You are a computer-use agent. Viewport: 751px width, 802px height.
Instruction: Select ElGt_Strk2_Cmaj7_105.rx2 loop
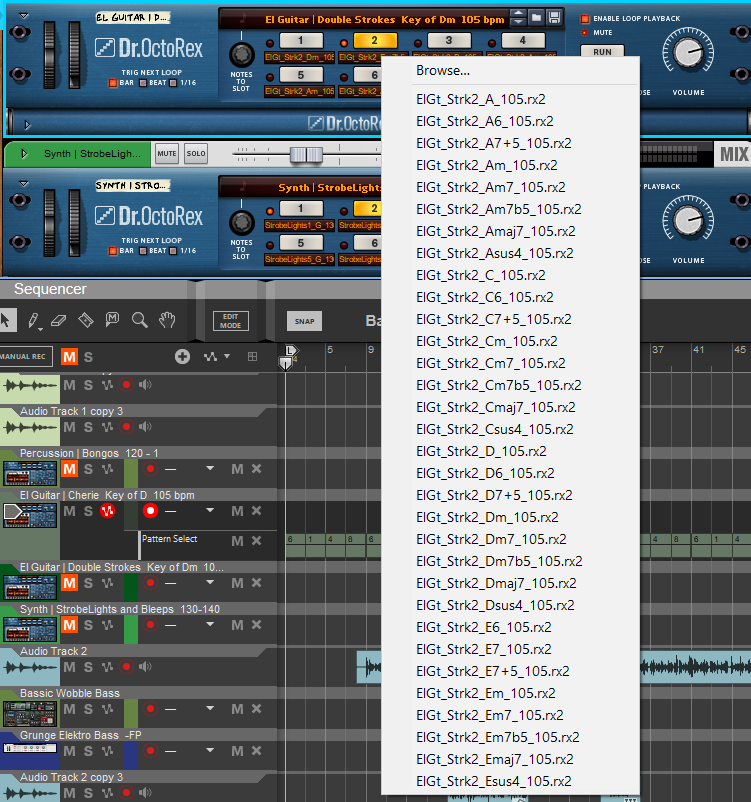pyautogui.click(x=496, y=407)
